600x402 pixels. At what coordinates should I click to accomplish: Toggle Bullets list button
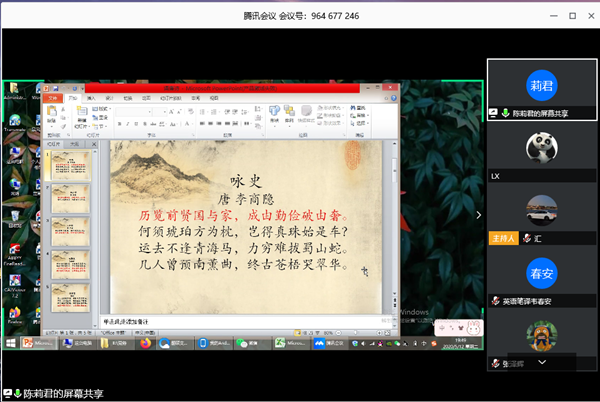204,112
